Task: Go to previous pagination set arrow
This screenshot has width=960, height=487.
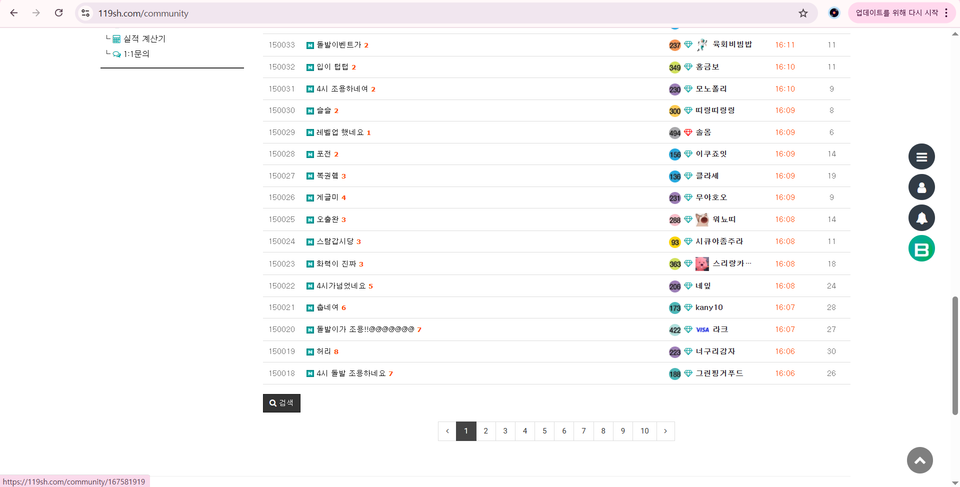Action: (x=447, y=431)
